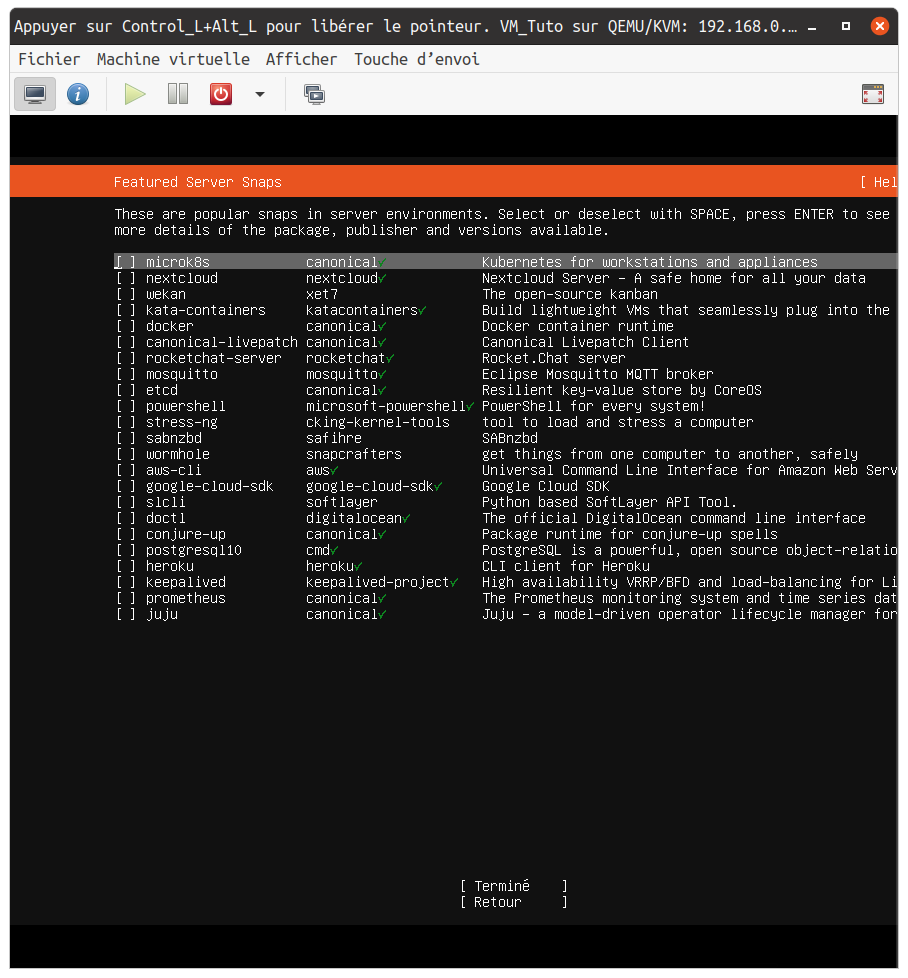Open the Fichier menu
Image resolution: width=908 pixels, height=978 pixels.
coord(49,59)
